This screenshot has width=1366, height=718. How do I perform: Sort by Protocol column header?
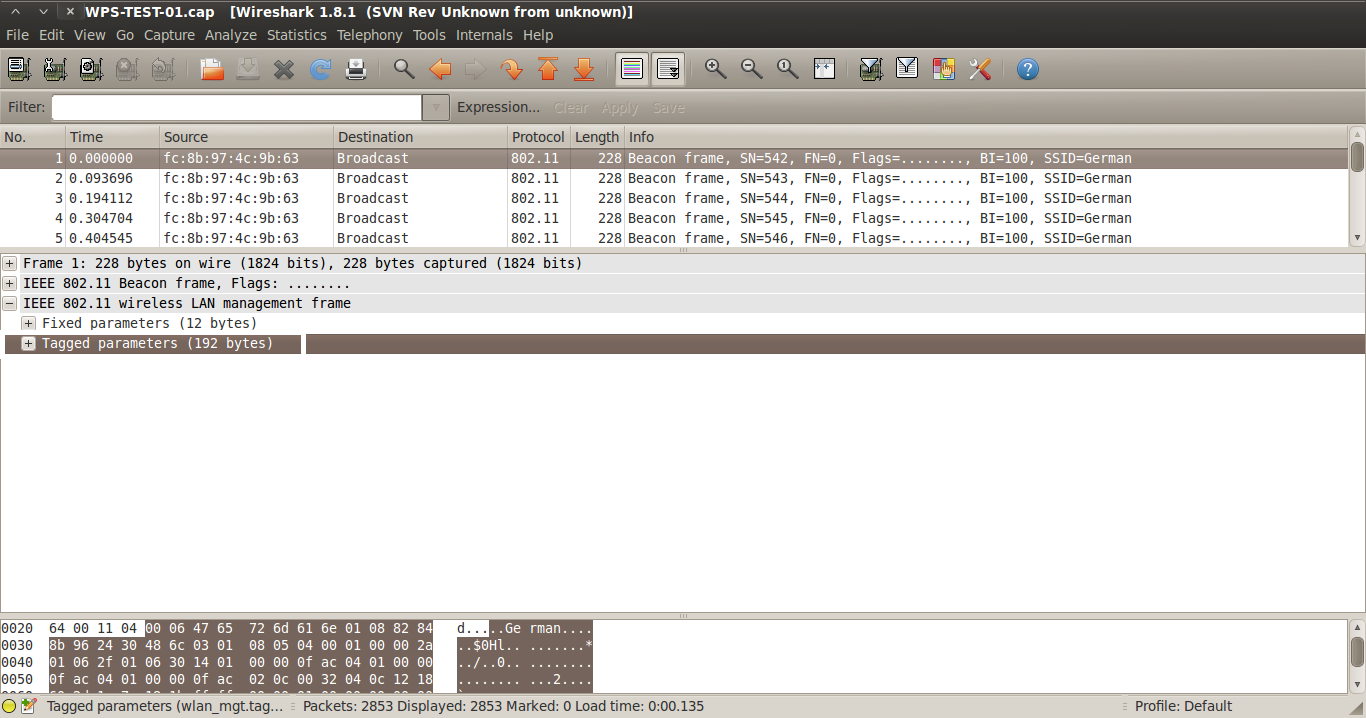539,137
